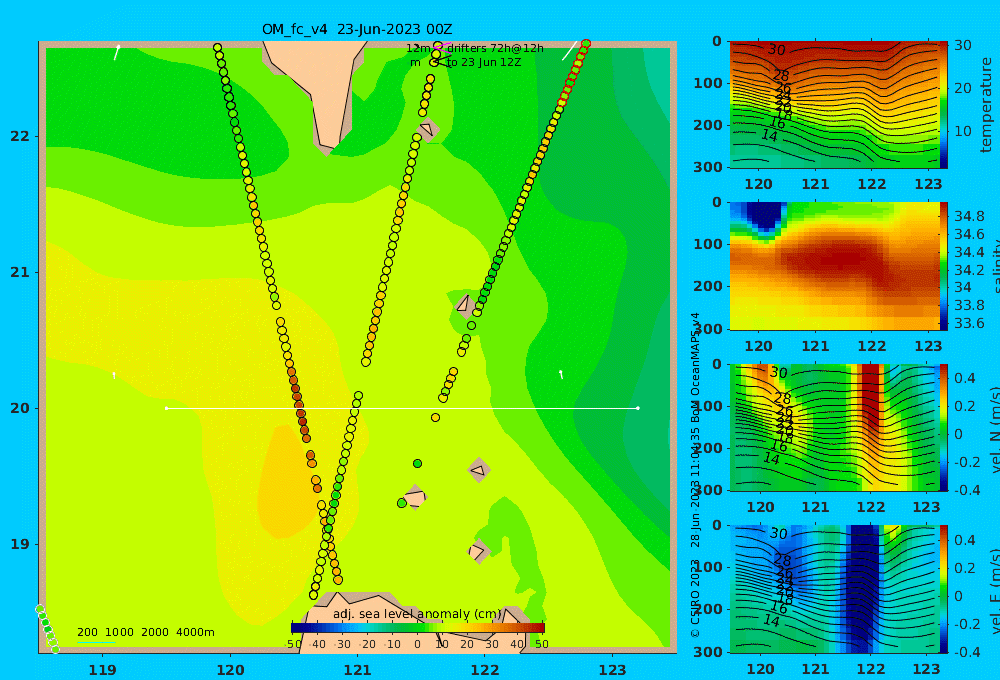Click the sea level anomaly color bar

[418, 628]
